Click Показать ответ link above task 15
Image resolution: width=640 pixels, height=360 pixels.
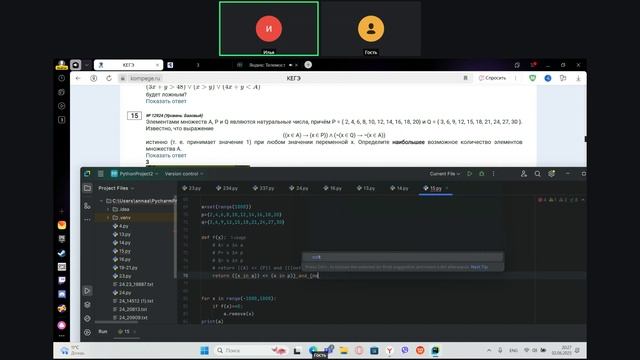pyautogui.click(x=166, y=101)
